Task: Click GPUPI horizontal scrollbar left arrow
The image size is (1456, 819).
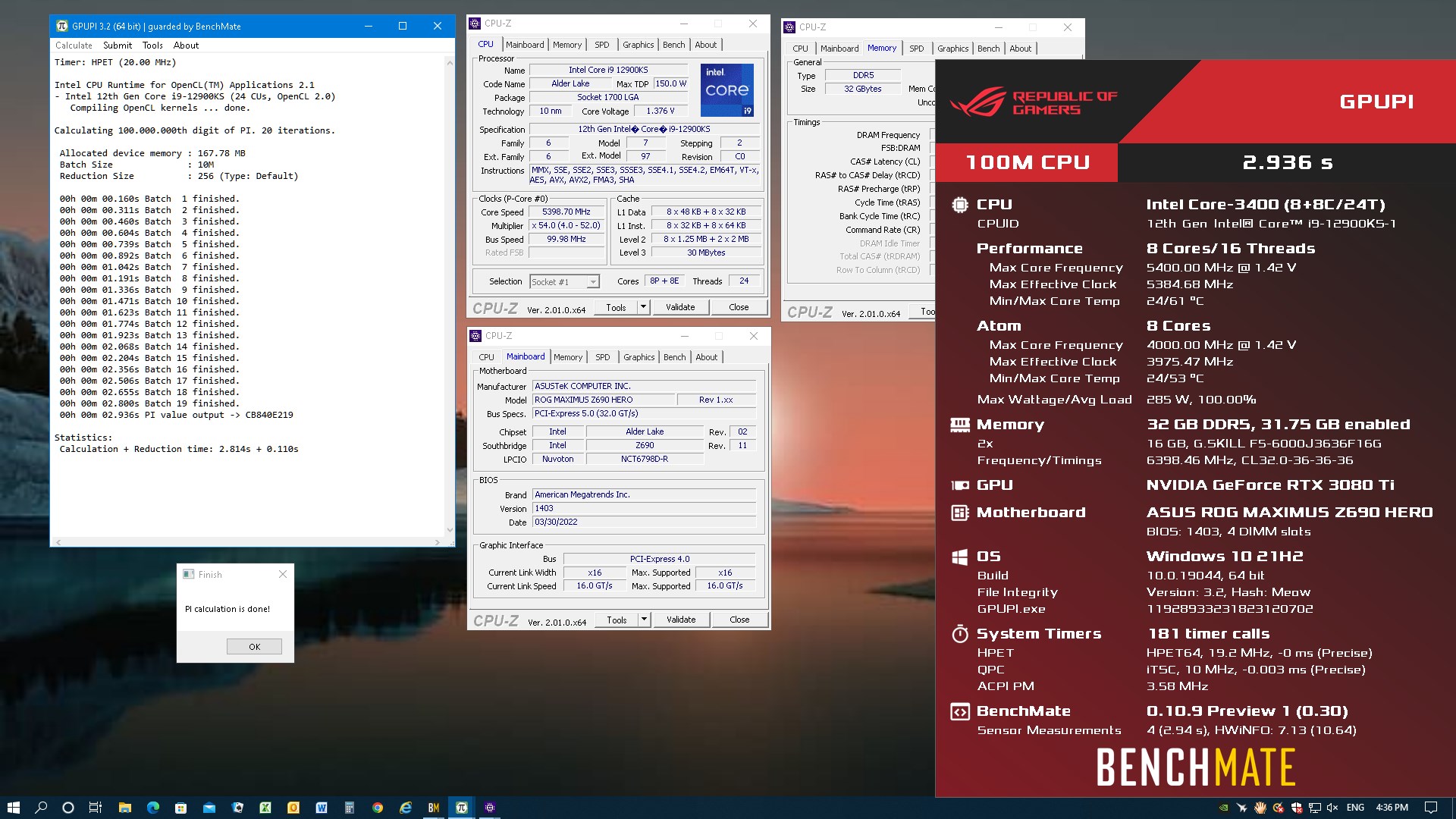Action: click(58, 542)
